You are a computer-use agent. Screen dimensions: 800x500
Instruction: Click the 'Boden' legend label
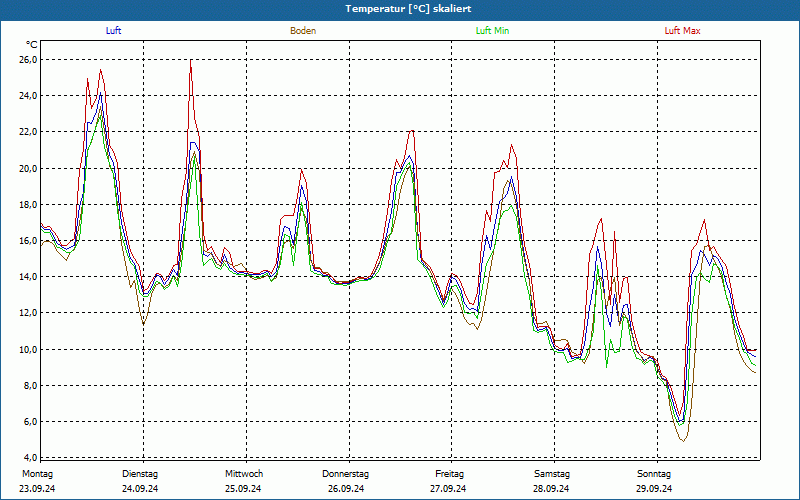coord(303,31)
